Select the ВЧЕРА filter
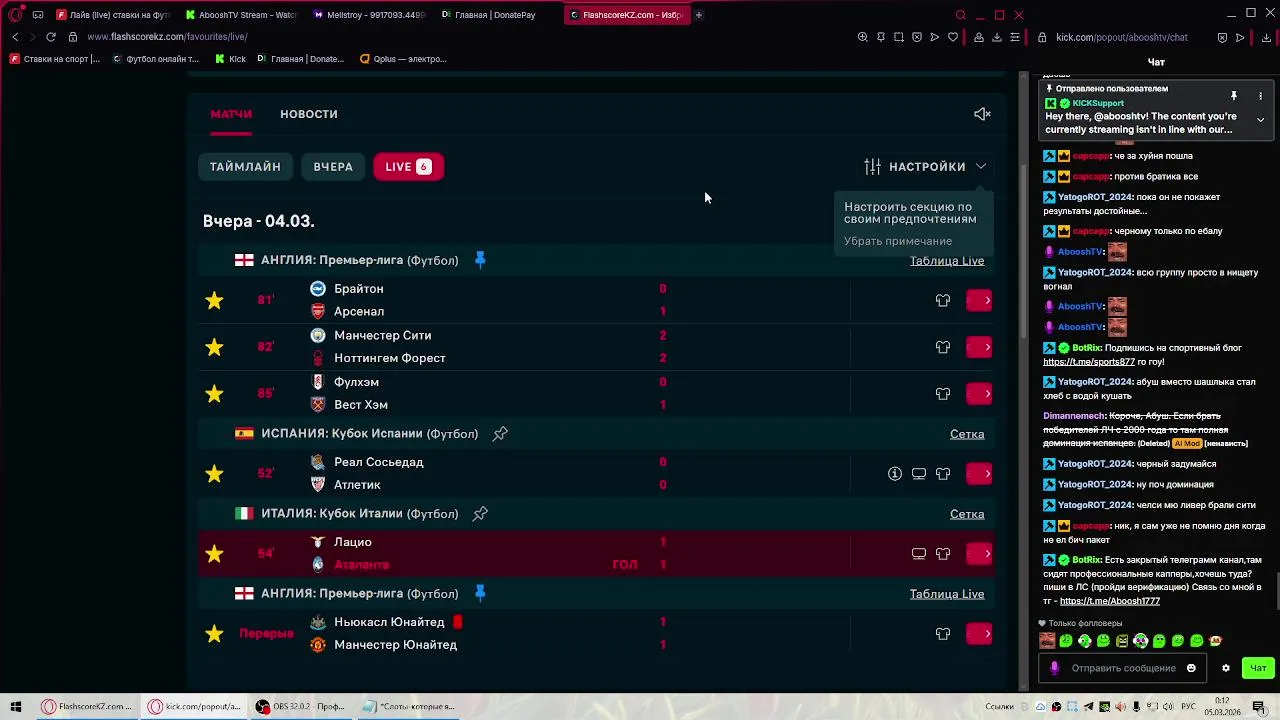1280x720 pixels. point(333,167)
